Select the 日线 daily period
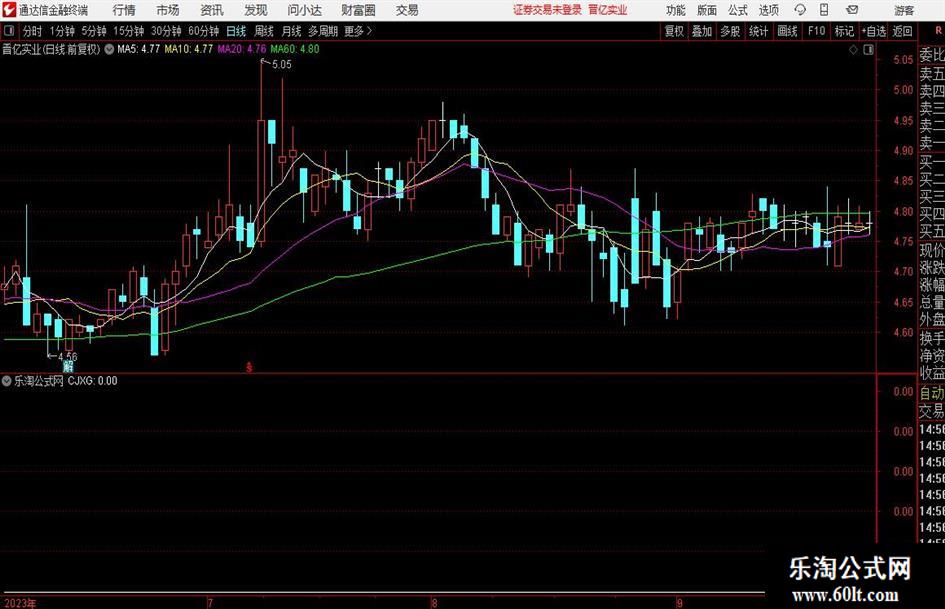This screenshot has width=945, height=609. pos(236,31)
